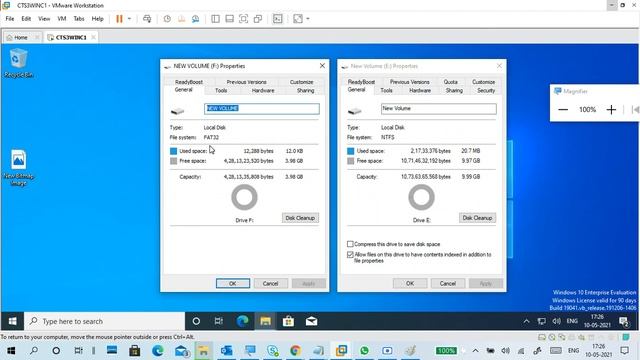Click Disk Cleanup for Drive E:
The image size is (640, 360).
(477, 218)
